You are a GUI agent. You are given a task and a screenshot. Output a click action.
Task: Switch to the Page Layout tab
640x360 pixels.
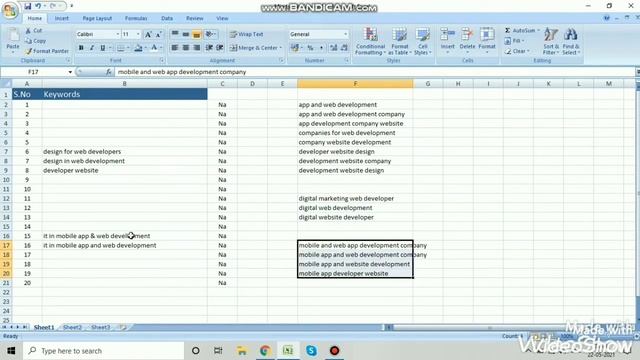click(x=97, y=18)
